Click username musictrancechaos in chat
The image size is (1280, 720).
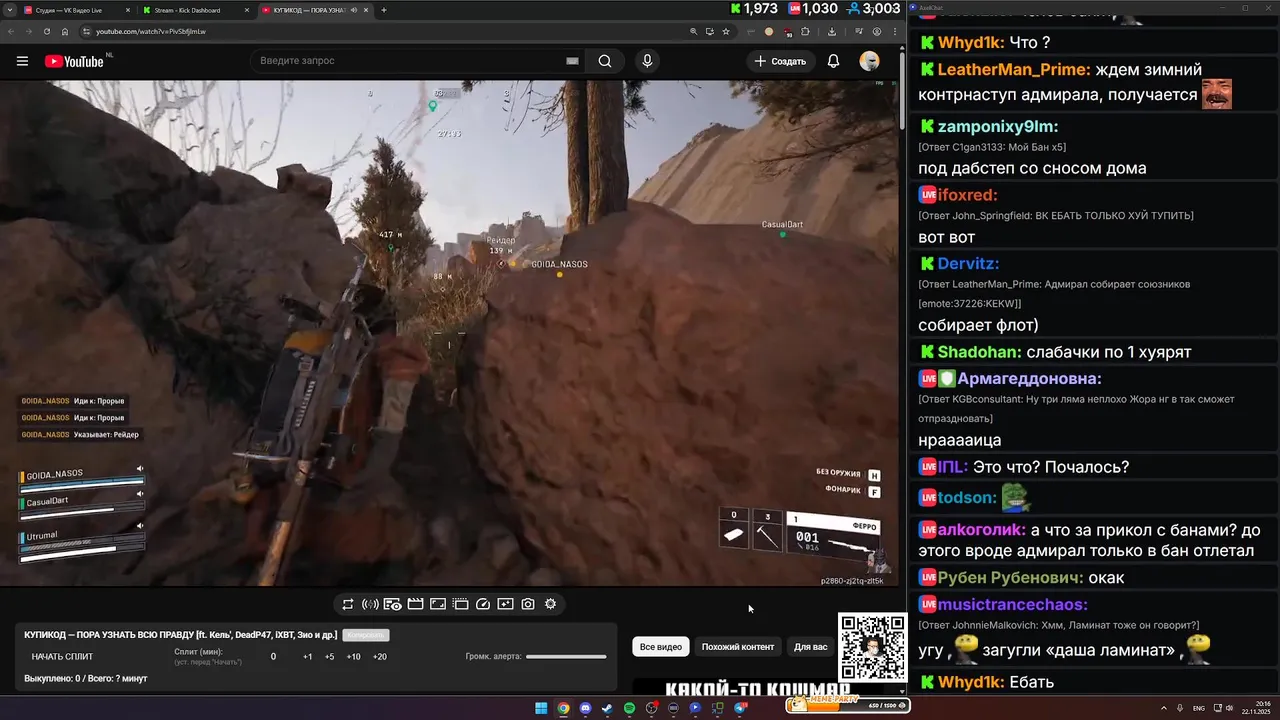click(1013, 605)
